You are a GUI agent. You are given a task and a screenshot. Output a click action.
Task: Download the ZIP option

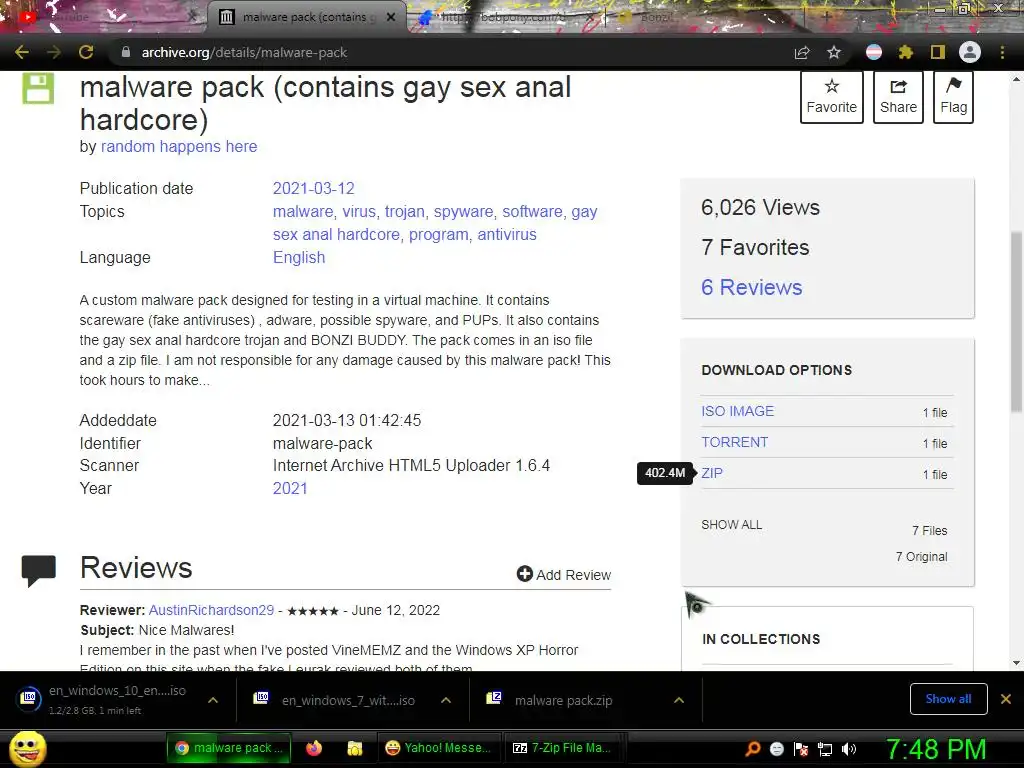712,473
